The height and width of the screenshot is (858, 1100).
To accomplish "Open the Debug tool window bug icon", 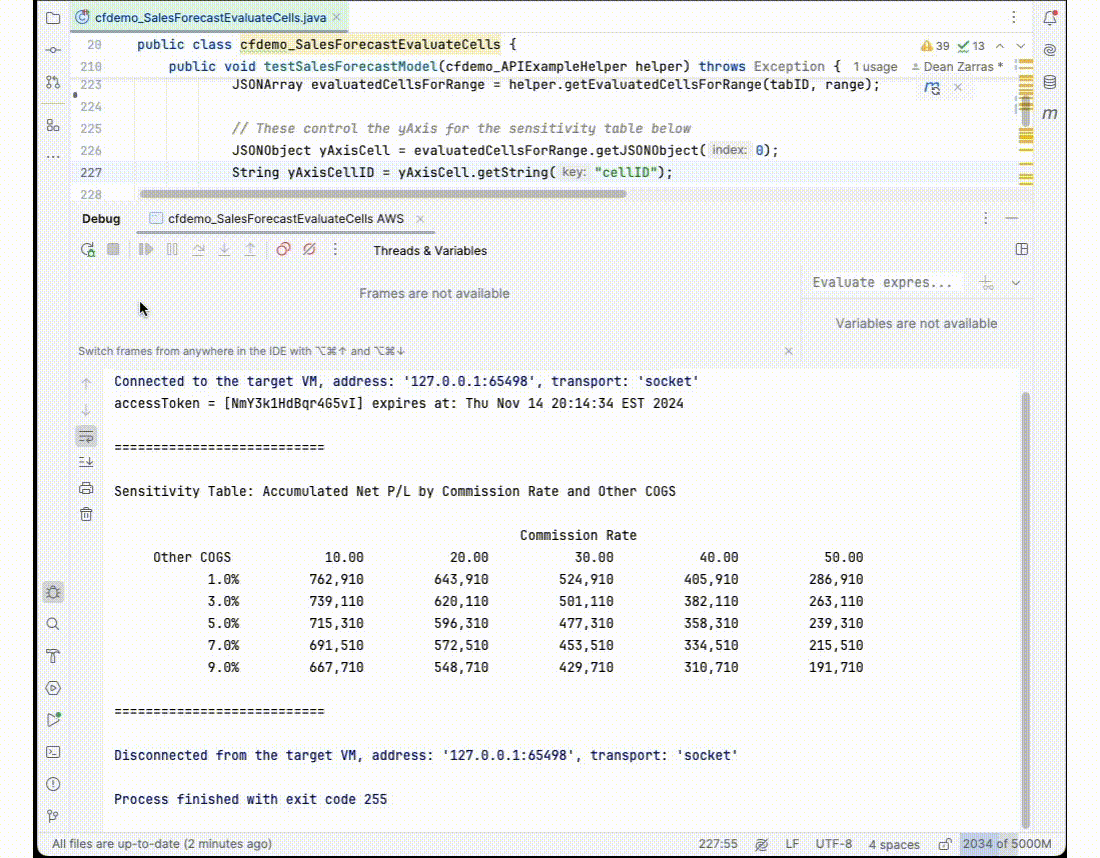I will coord(53,592).
